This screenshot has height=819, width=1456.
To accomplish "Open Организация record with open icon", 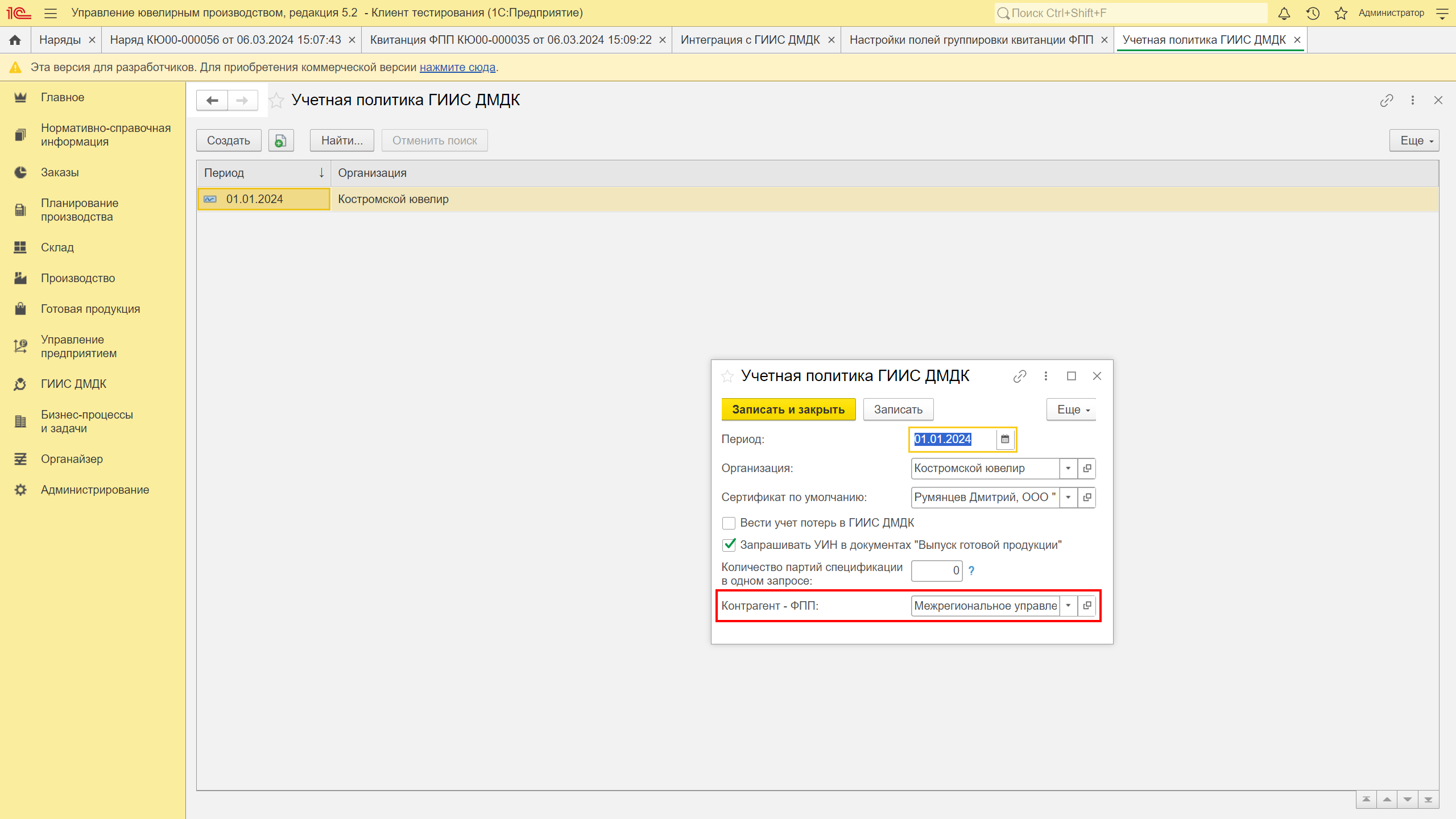I will (1087, 468).
